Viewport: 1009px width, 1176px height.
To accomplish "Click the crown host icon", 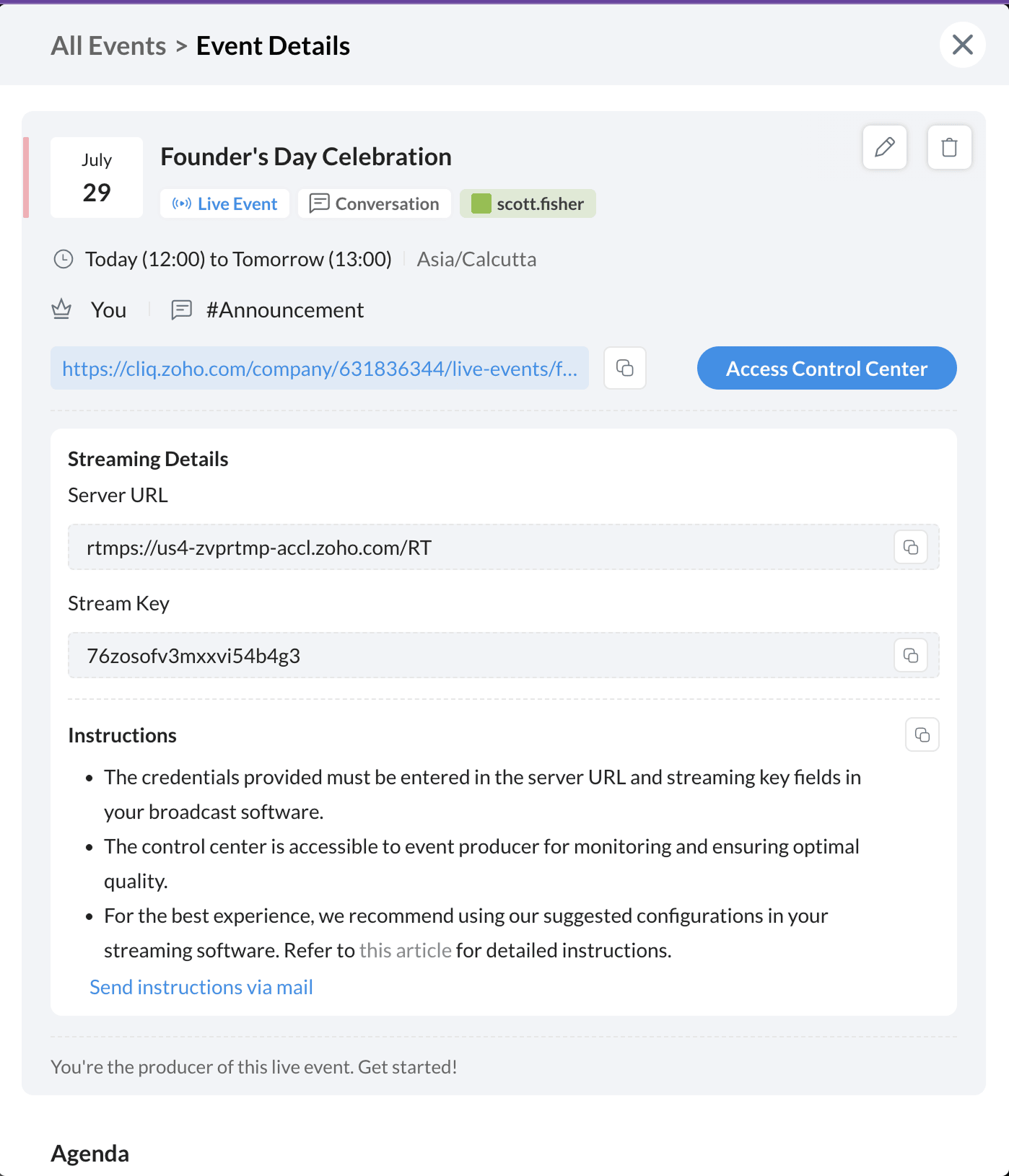I will 61,310.
